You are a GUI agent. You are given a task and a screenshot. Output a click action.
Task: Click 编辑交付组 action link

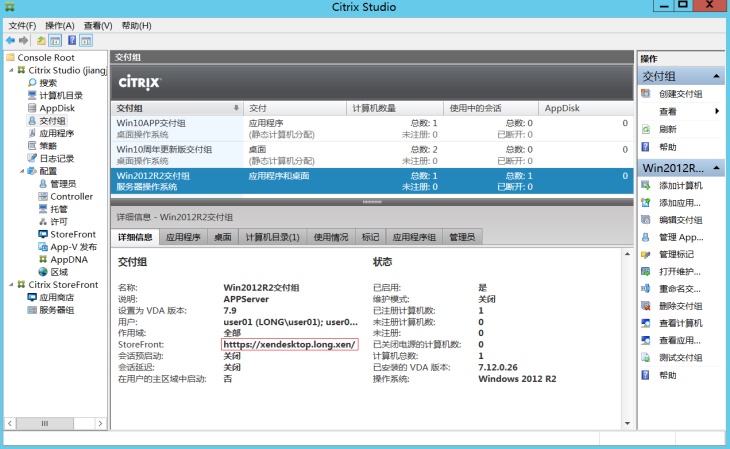pos(681,220)
